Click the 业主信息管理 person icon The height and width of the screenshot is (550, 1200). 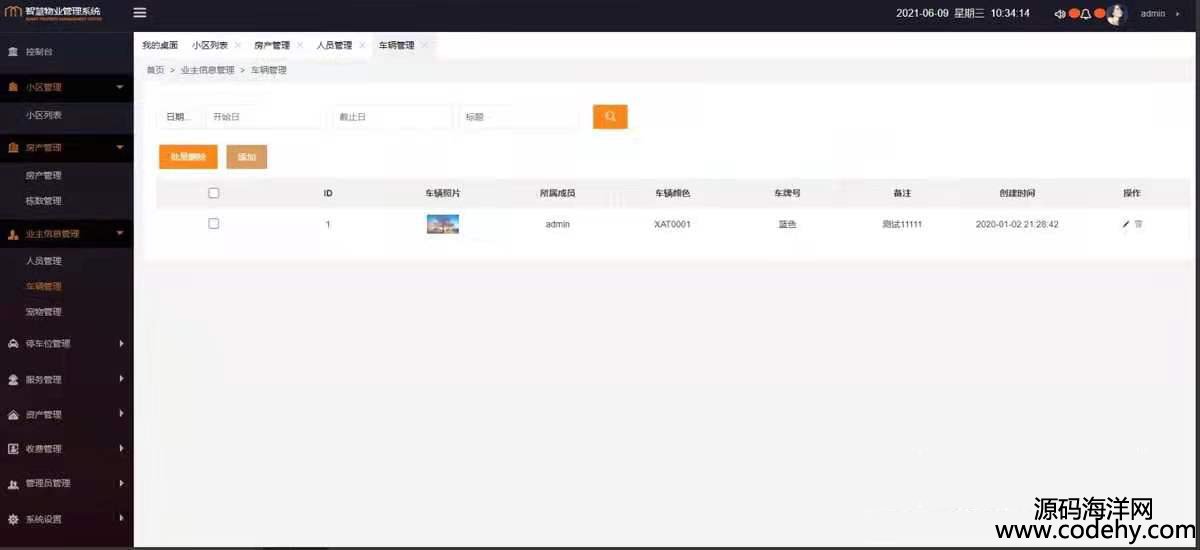(13, 234)
